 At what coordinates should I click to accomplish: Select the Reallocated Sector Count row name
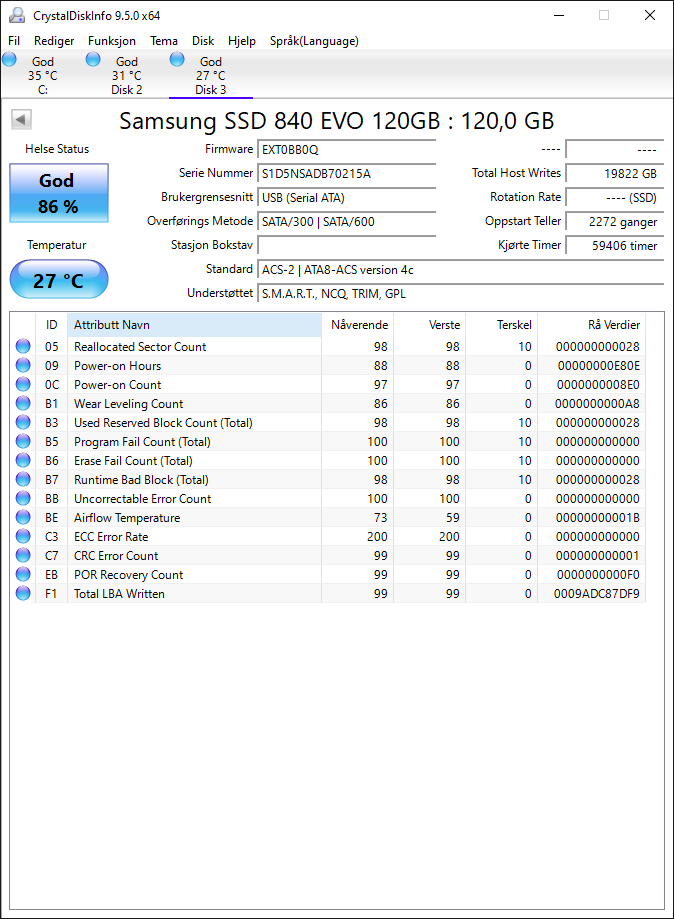(x=140, y=346)
